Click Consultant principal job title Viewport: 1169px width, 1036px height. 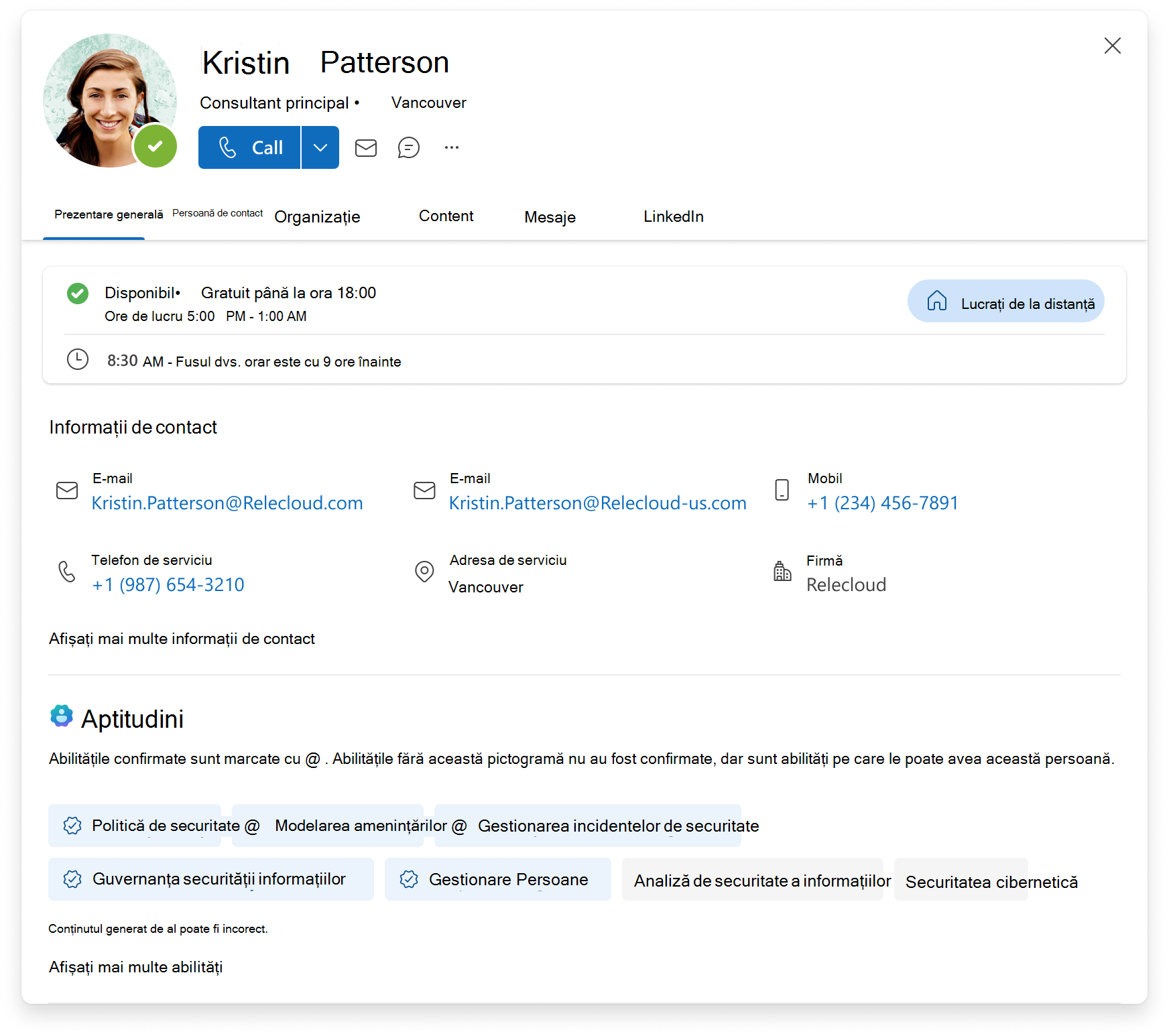pyautogui.click(x=274, y=103)
